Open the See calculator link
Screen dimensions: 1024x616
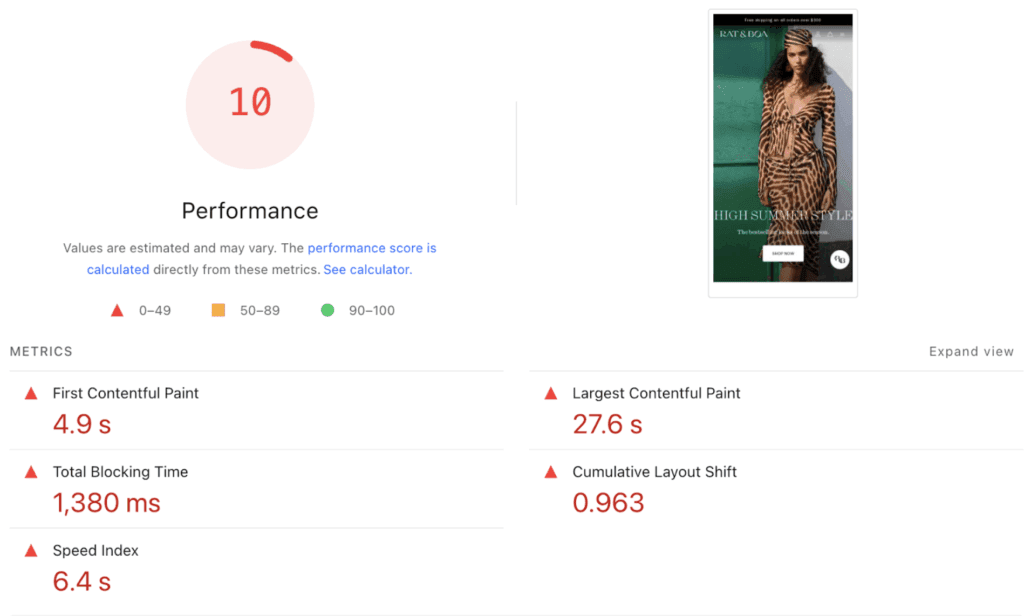click(366, 270)
